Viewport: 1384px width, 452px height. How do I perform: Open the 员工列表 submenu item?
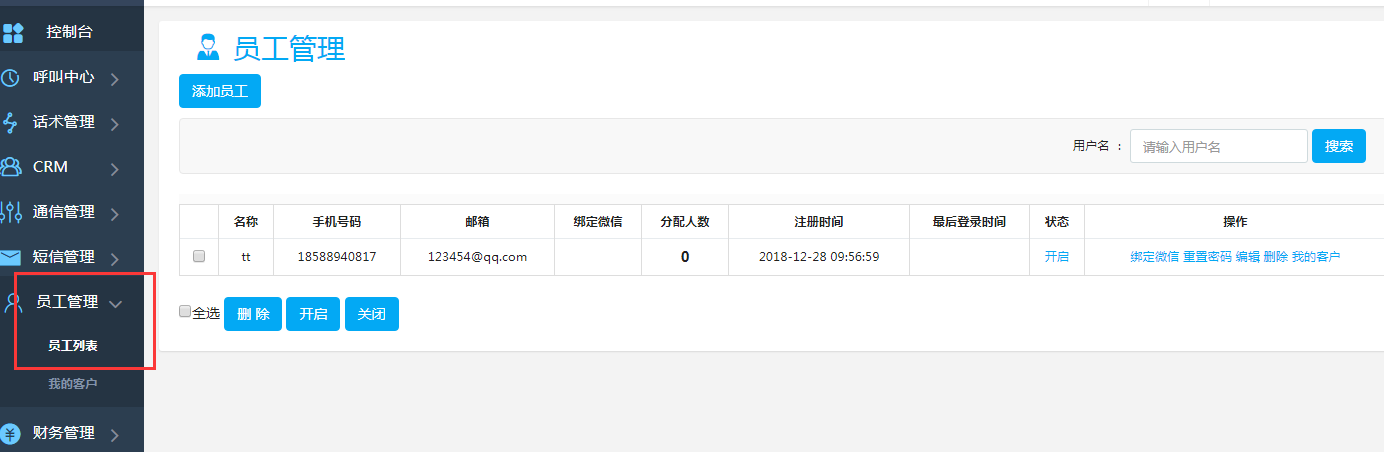tap(72, 346)
